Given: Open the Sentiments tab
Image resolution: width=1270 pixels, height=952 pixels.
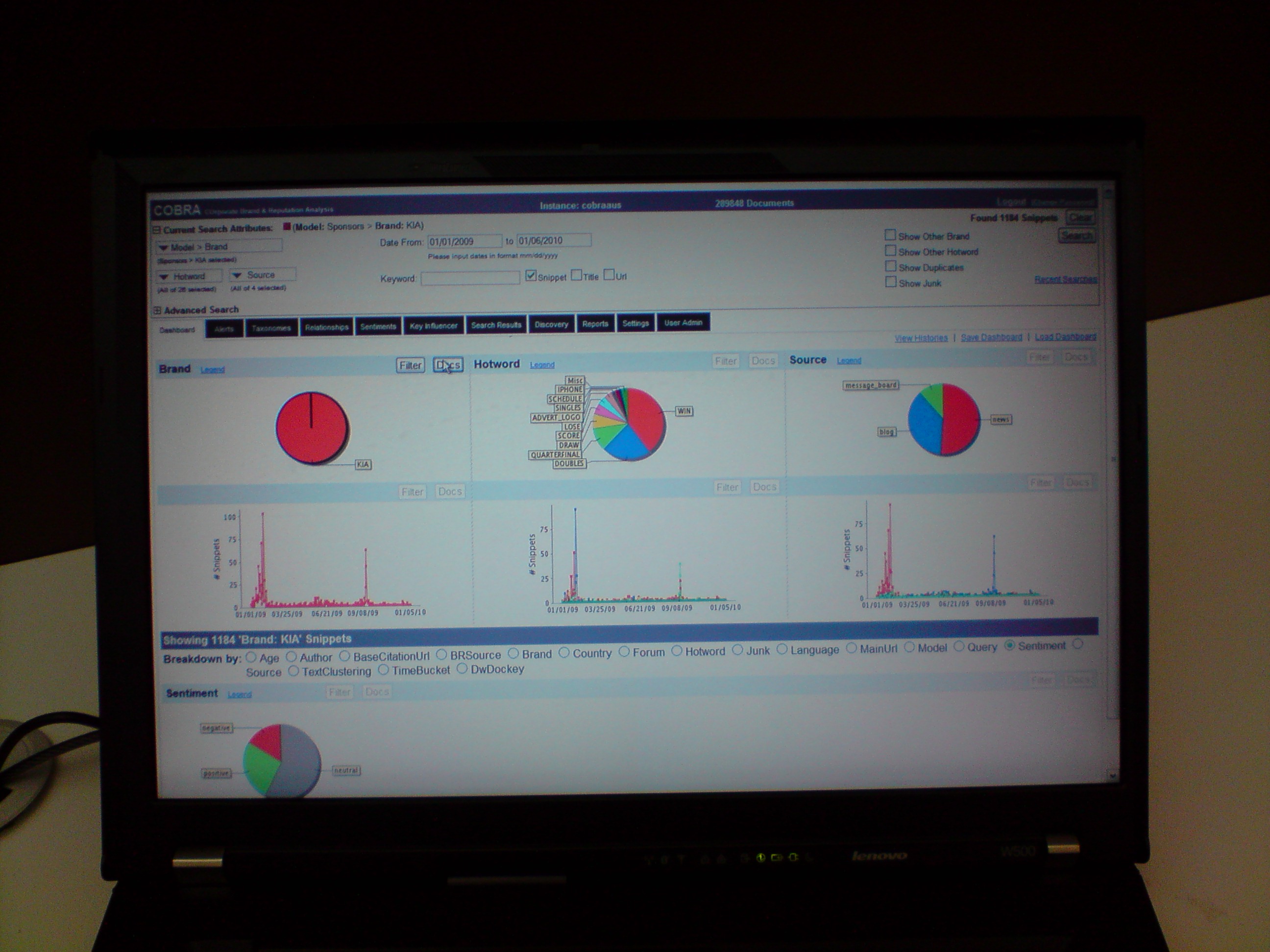Looking at the screenshot, I should click(378, 326).
